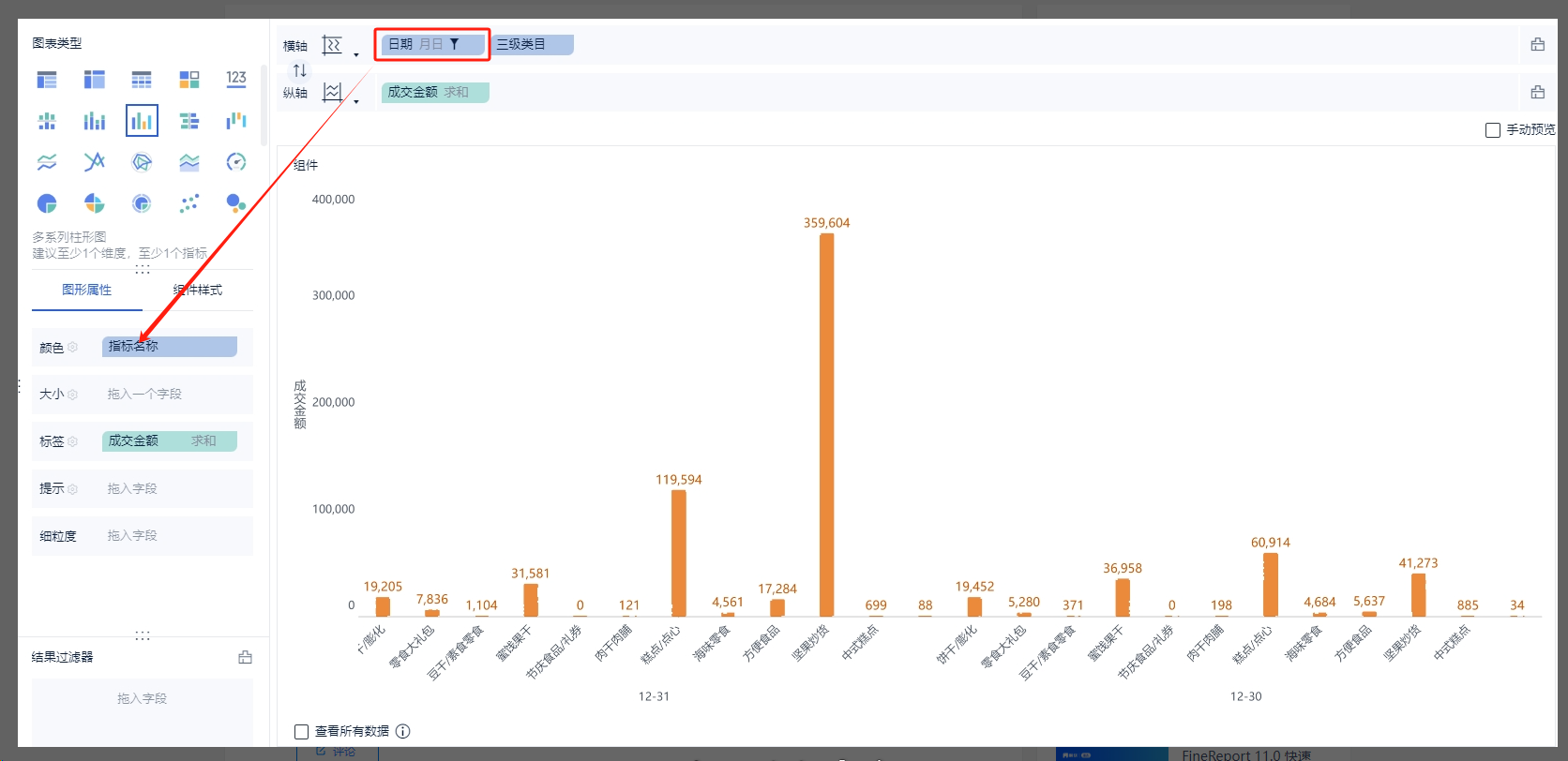The image size is (1568, 761).
Task: Click the bar labeled 60,914
Action: click(x=1271, y=584)
